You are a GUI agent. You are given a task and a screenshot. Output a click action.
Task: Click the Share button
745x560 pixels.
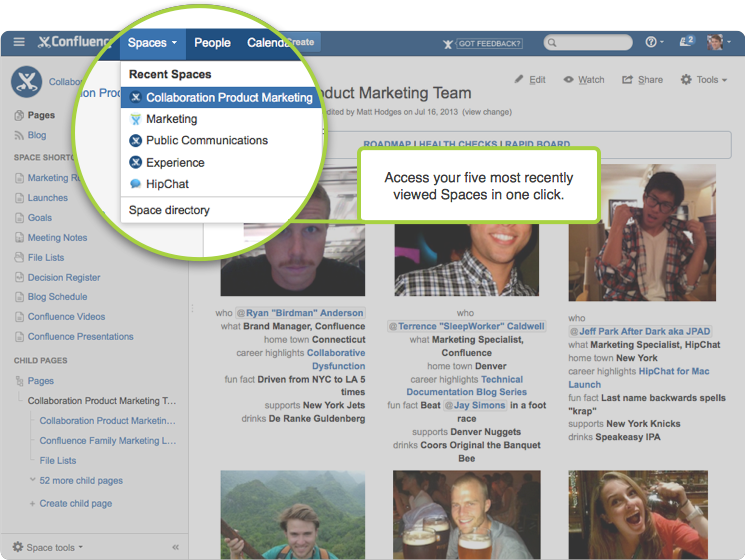(642, 80)
